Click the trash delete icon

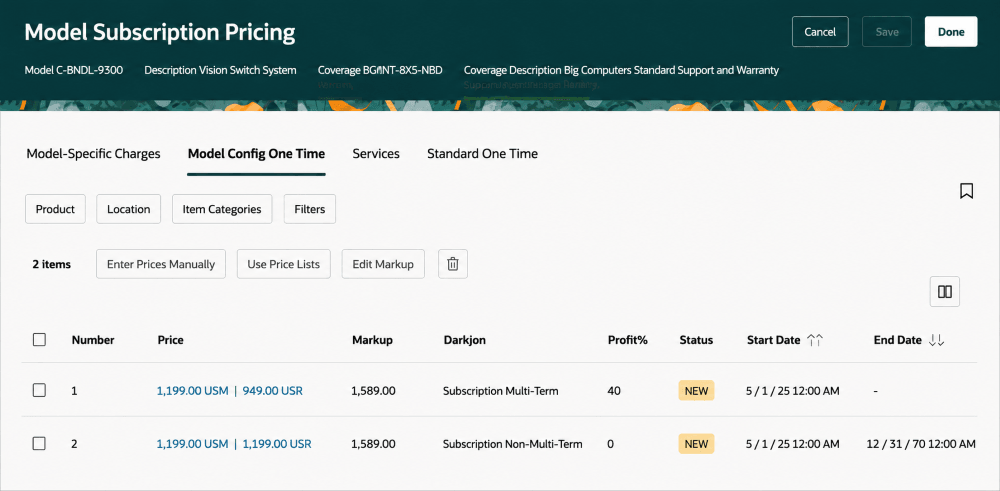pos(453,264)
